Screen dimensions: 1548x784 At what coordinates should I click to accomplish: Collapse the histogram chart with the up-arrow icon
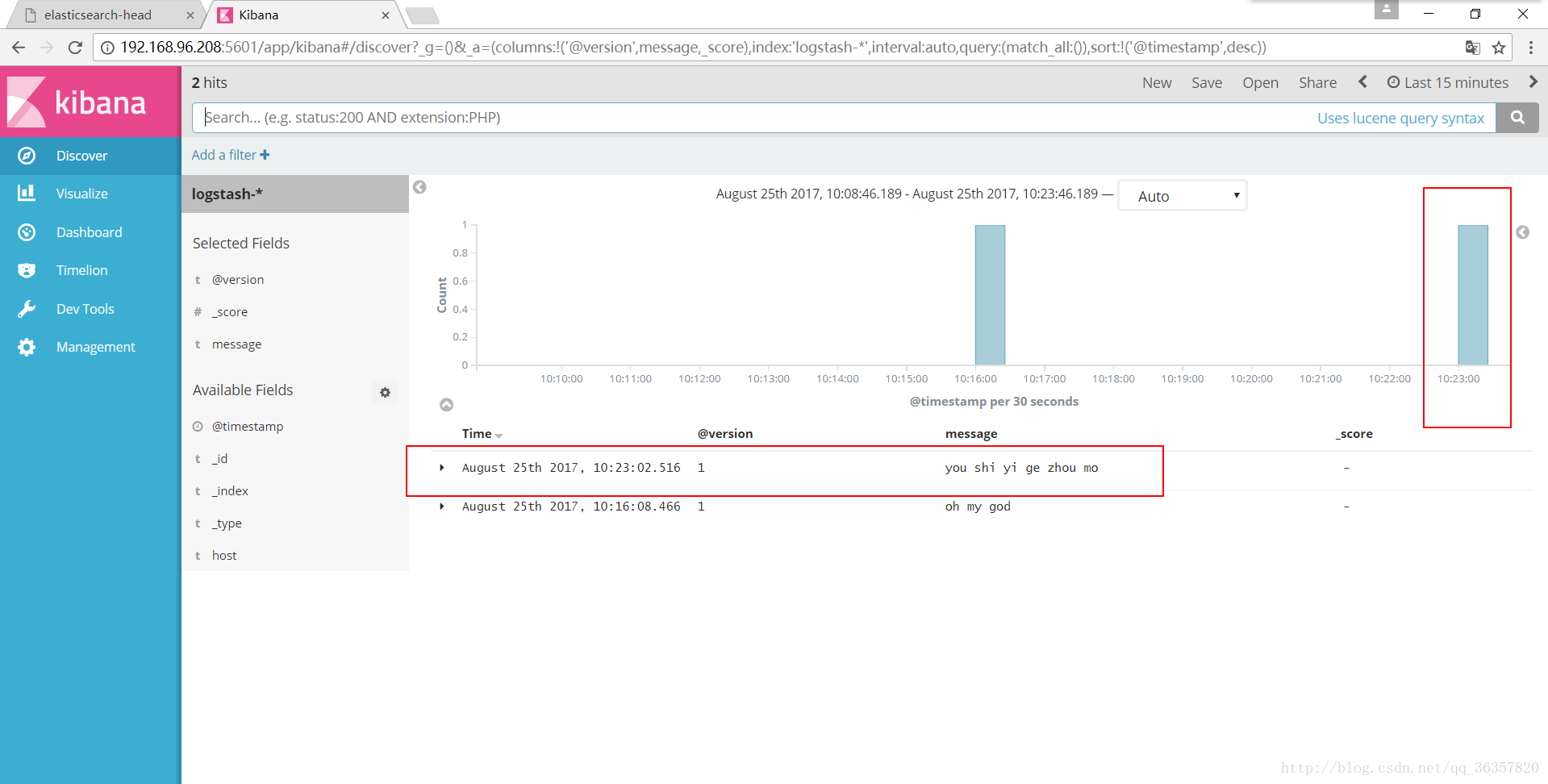click(446, 405)
